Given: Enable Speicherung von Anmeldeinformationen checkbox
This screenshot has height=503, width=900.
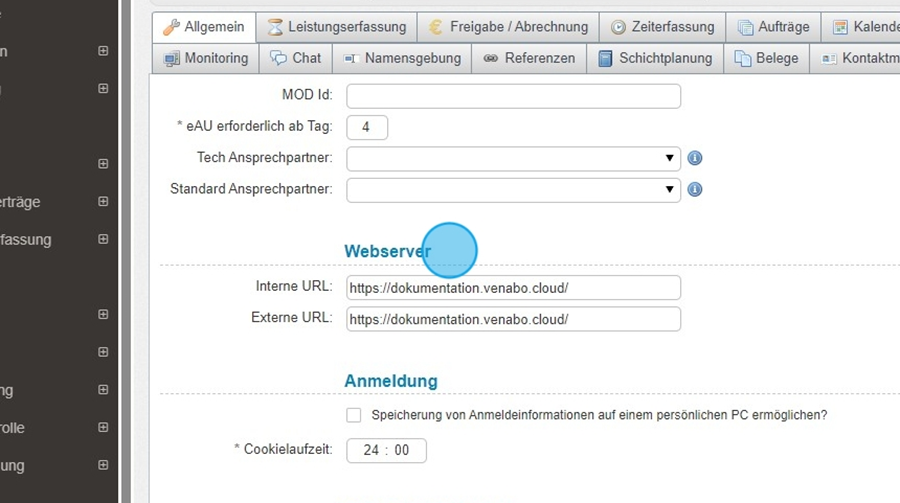Looking at the screenshot, I should click(x=353, y=415).
